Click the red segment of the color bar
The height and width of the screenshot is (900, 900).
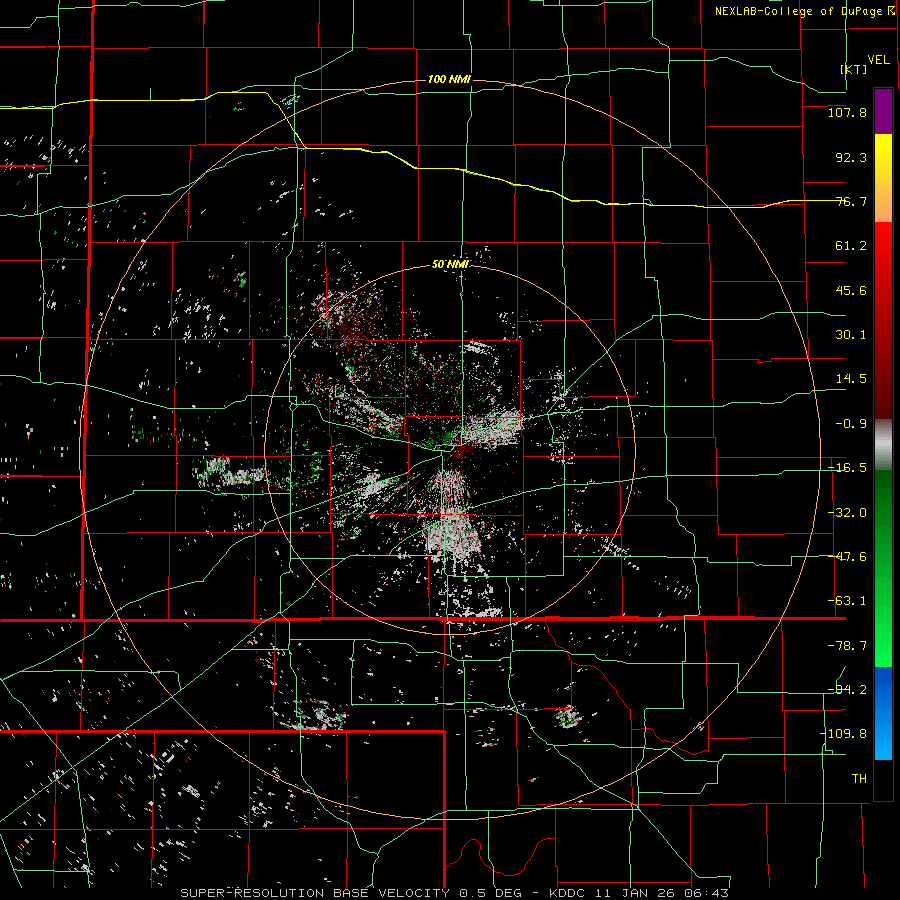[x=883, y=320]
